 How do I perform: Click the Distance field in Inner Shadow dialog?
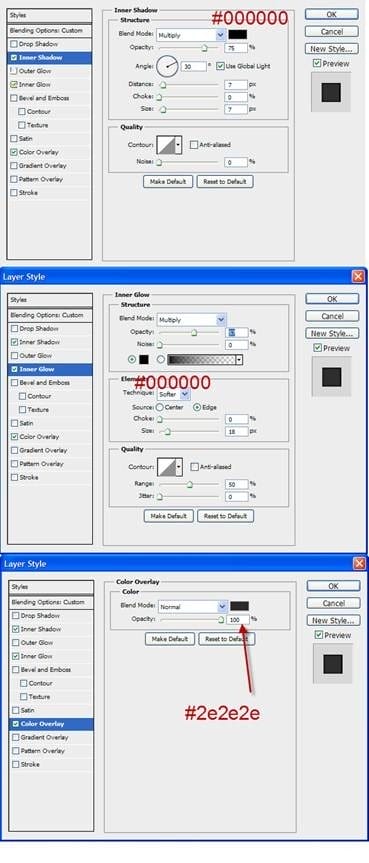click(x=236, y=85)
